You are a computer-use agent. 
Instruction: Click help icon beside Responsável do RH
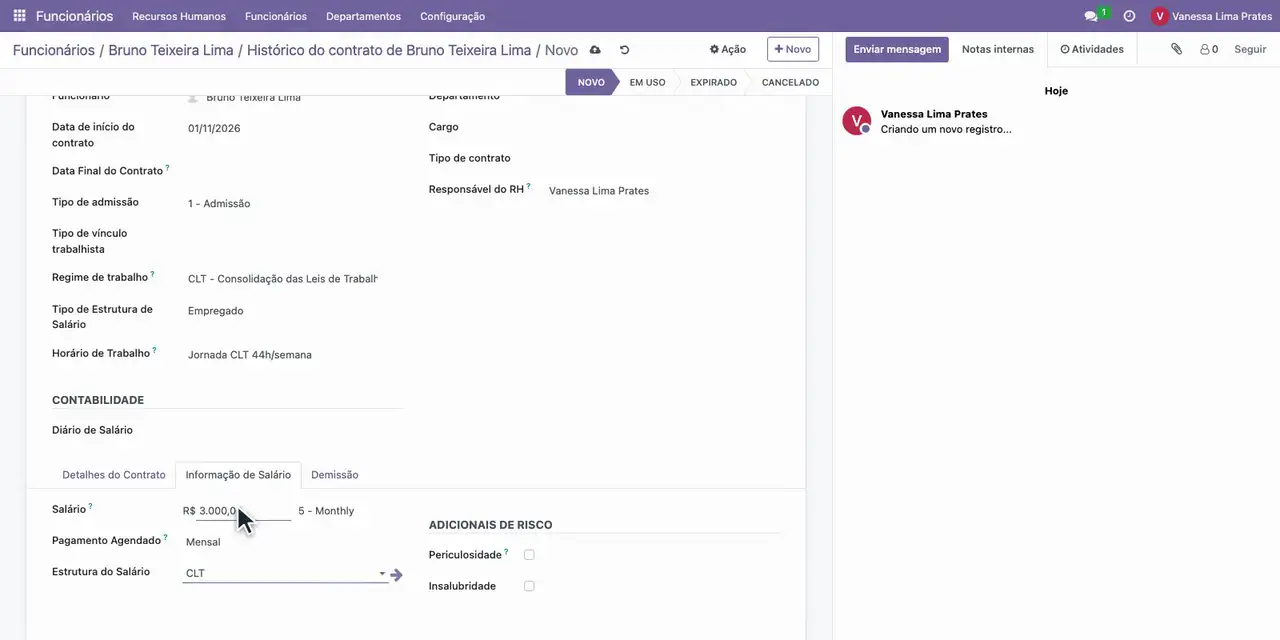(528, 185)
